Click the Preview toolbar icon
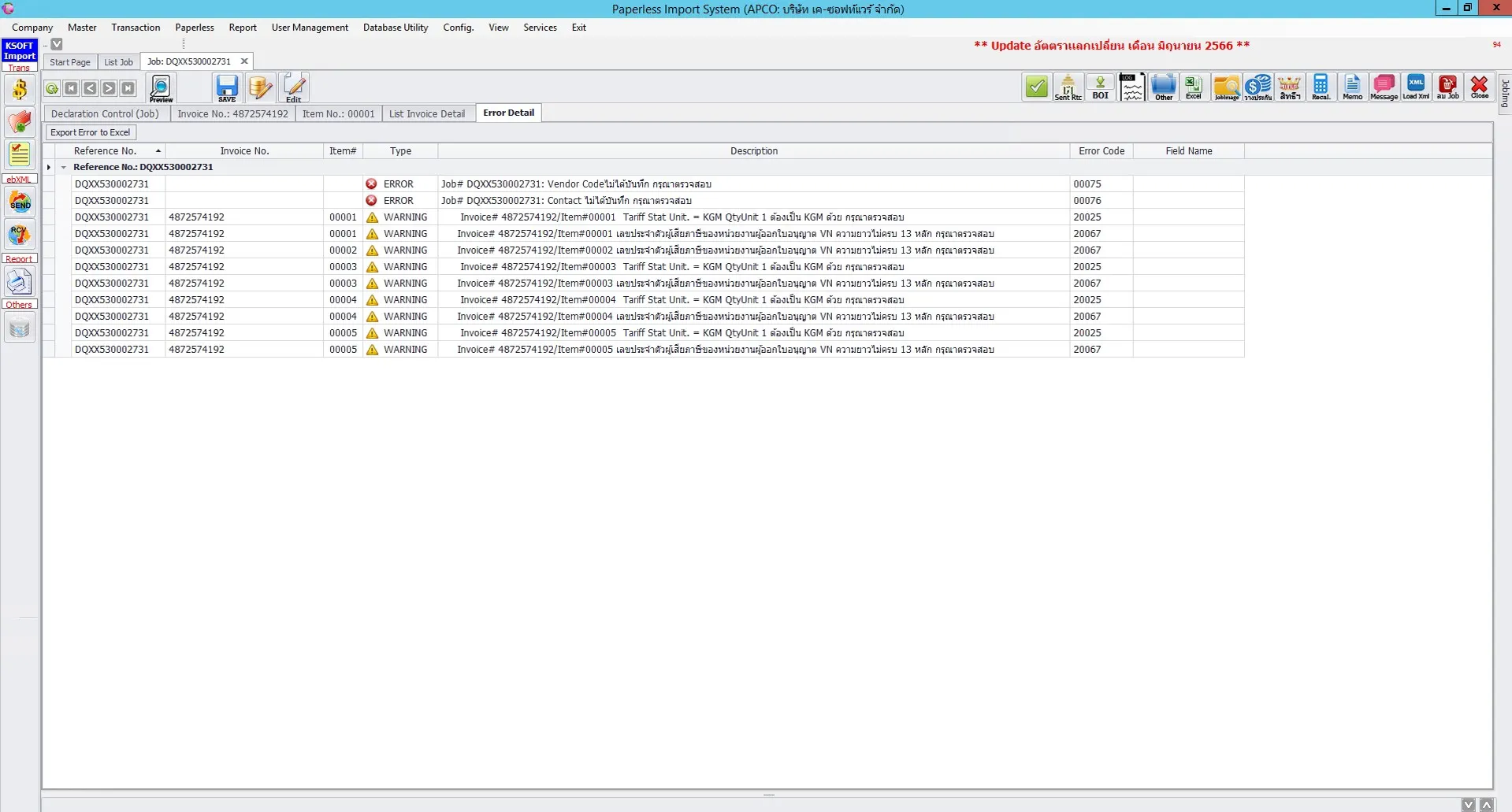 (x=161, y=87)
